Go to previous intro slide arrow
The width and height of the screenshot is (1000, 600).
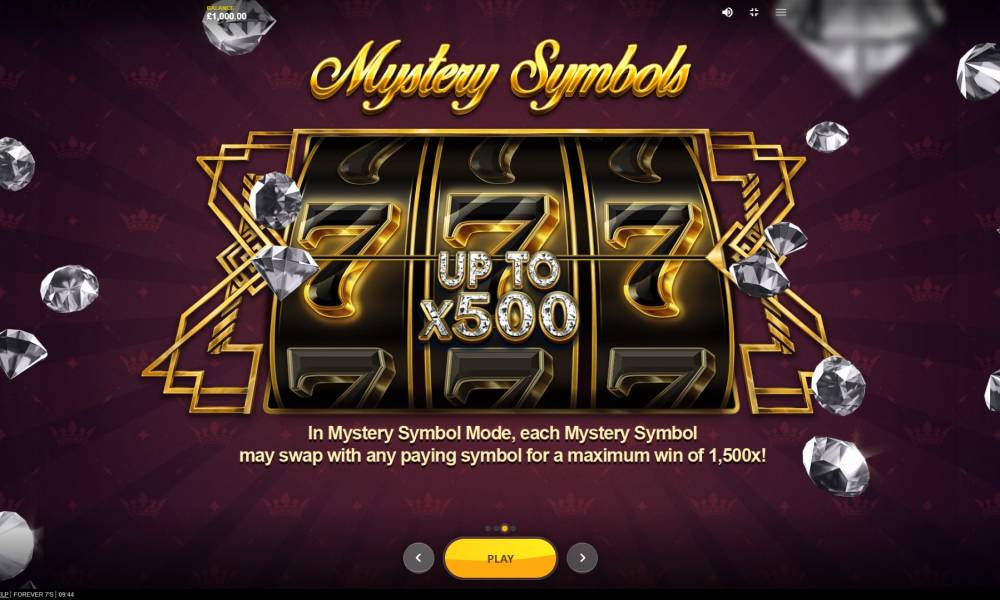point(418,558)
